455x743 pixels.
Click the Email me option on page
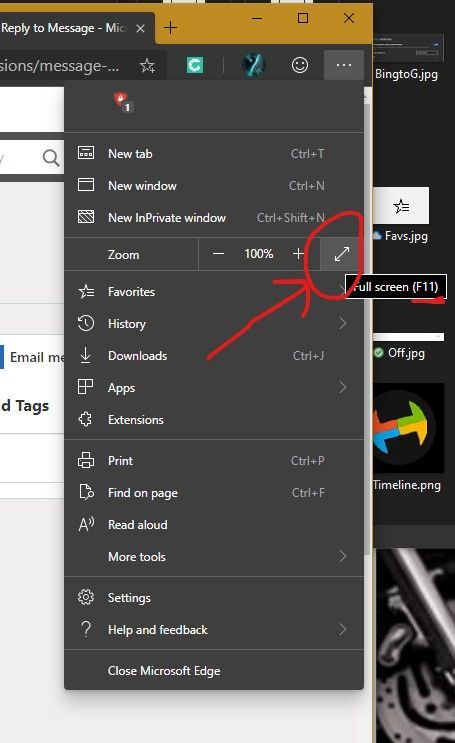[37, 357]
